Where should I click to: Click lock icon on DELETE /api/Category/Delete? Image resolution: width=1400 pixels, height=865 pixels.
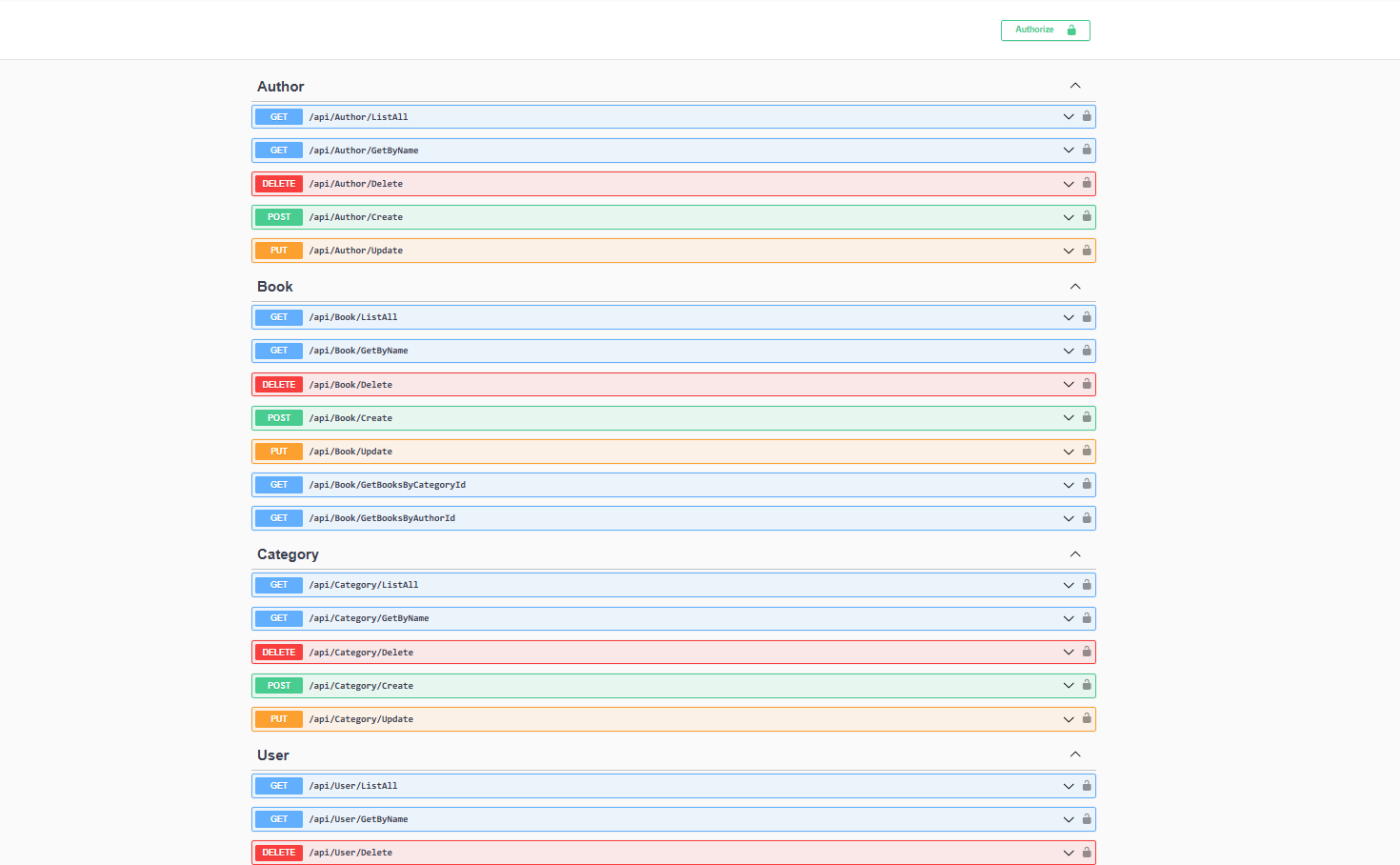pyautogui.click(x=1086, y=652)
